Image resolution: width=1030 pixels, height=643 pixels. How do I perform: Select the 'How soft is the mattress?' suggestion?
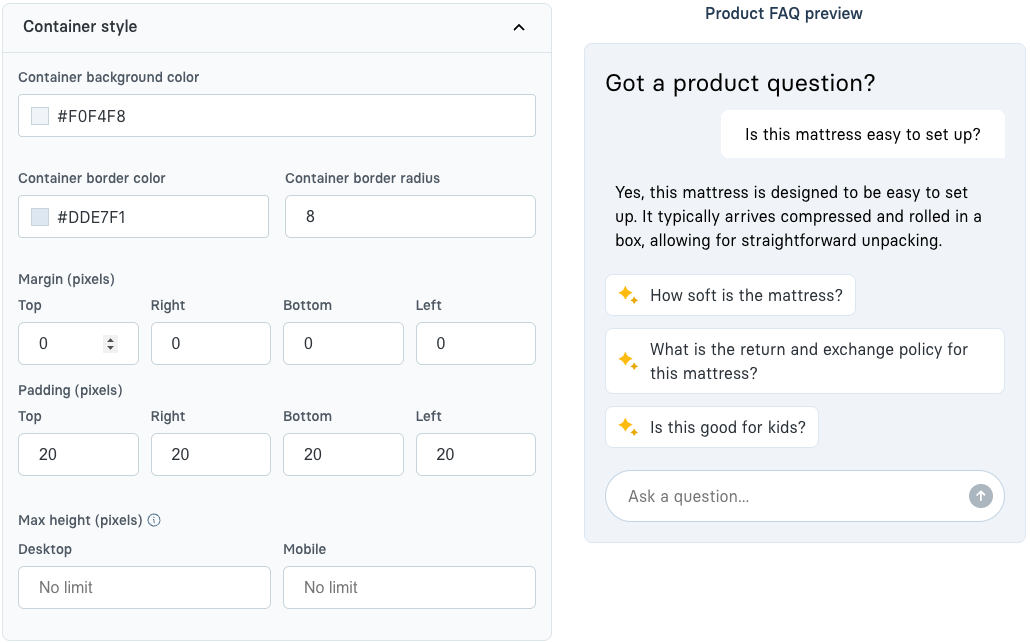pos(730,295)
